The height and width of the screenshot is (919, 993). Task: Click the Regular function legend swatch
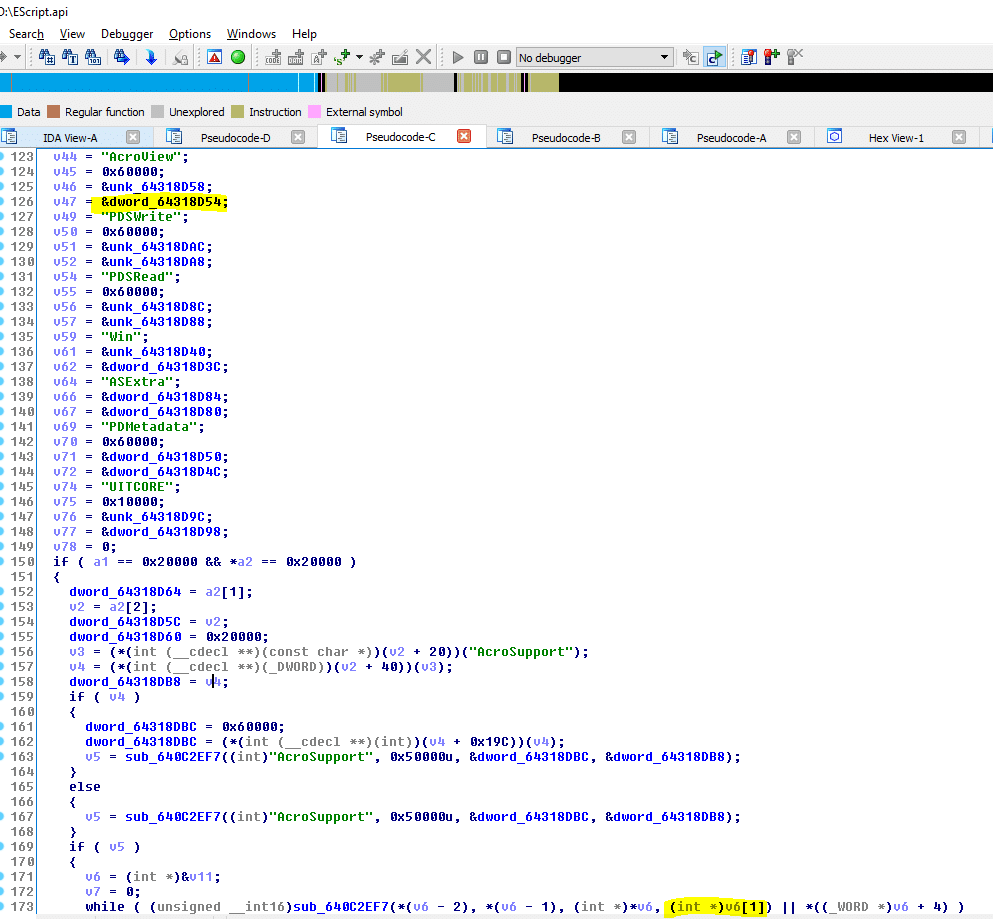click(54, 112)
